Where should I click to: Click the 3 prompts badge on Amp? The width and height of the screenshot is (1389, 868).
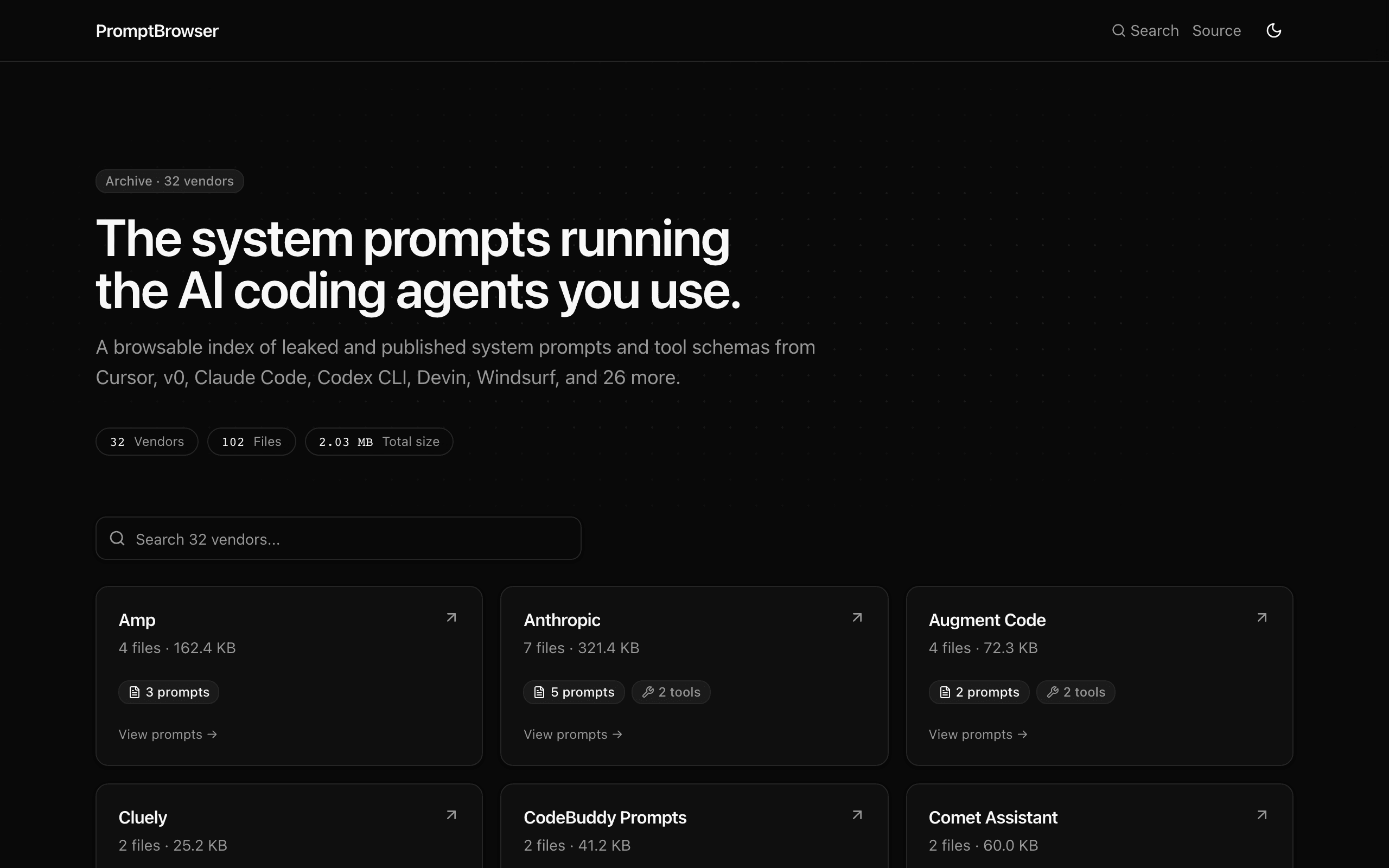(169, 692)
